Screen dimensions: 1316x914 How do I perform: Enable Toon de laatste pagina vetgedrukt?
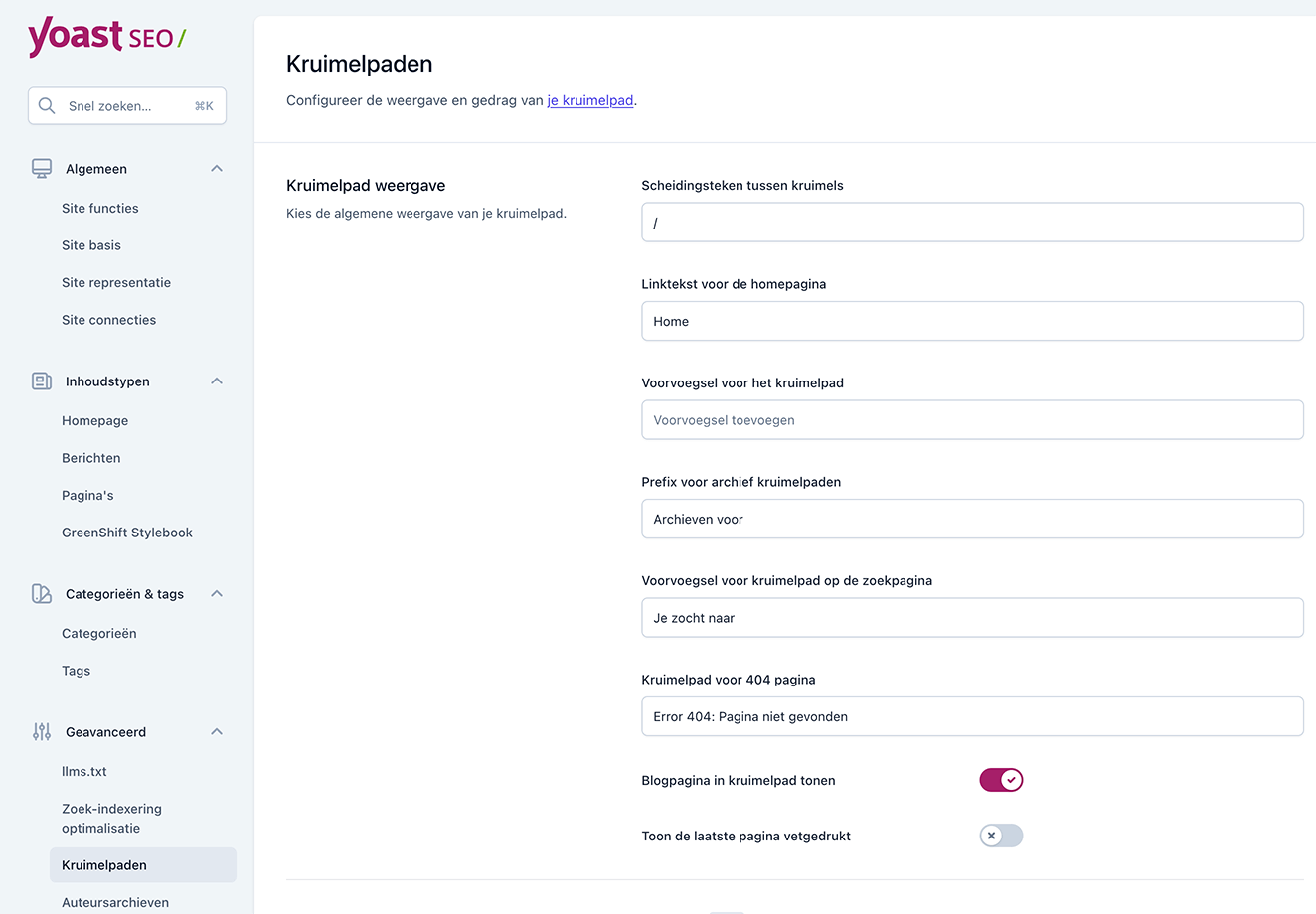tap(1001, 836)
